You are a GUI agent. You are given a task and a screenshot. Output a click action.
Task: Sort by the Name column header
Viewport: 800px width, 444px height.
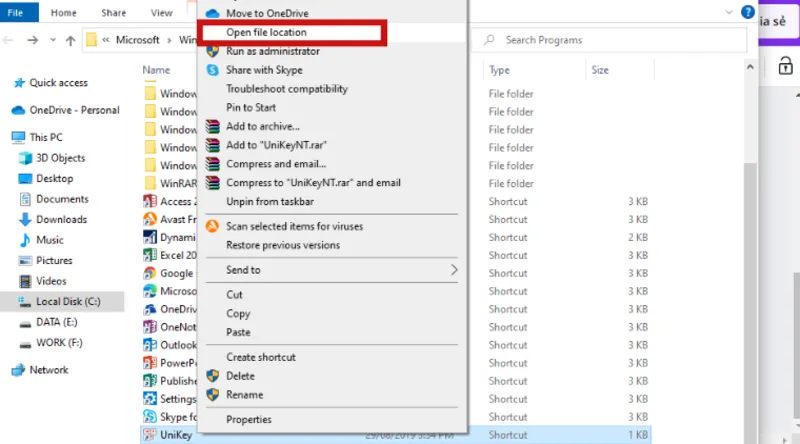tap(156, 70)
